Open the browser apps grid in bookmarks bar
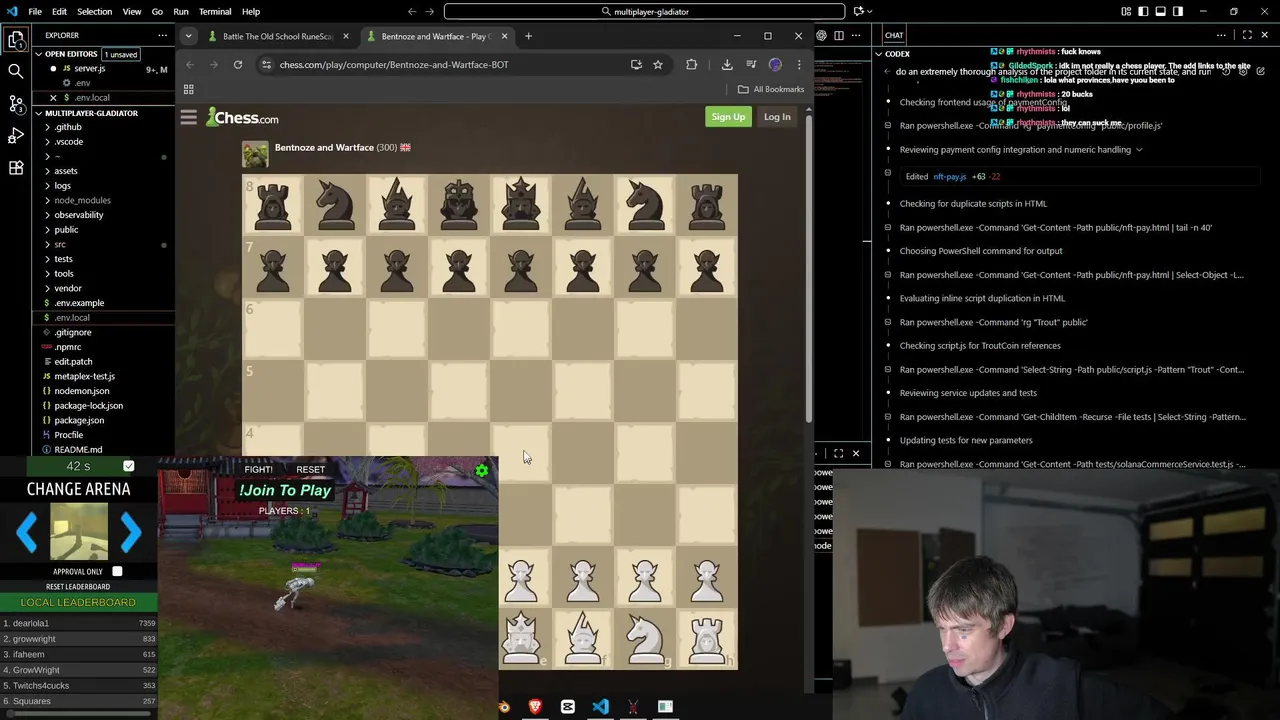This screenshot has width=1280, height=720. coord(188,89)
